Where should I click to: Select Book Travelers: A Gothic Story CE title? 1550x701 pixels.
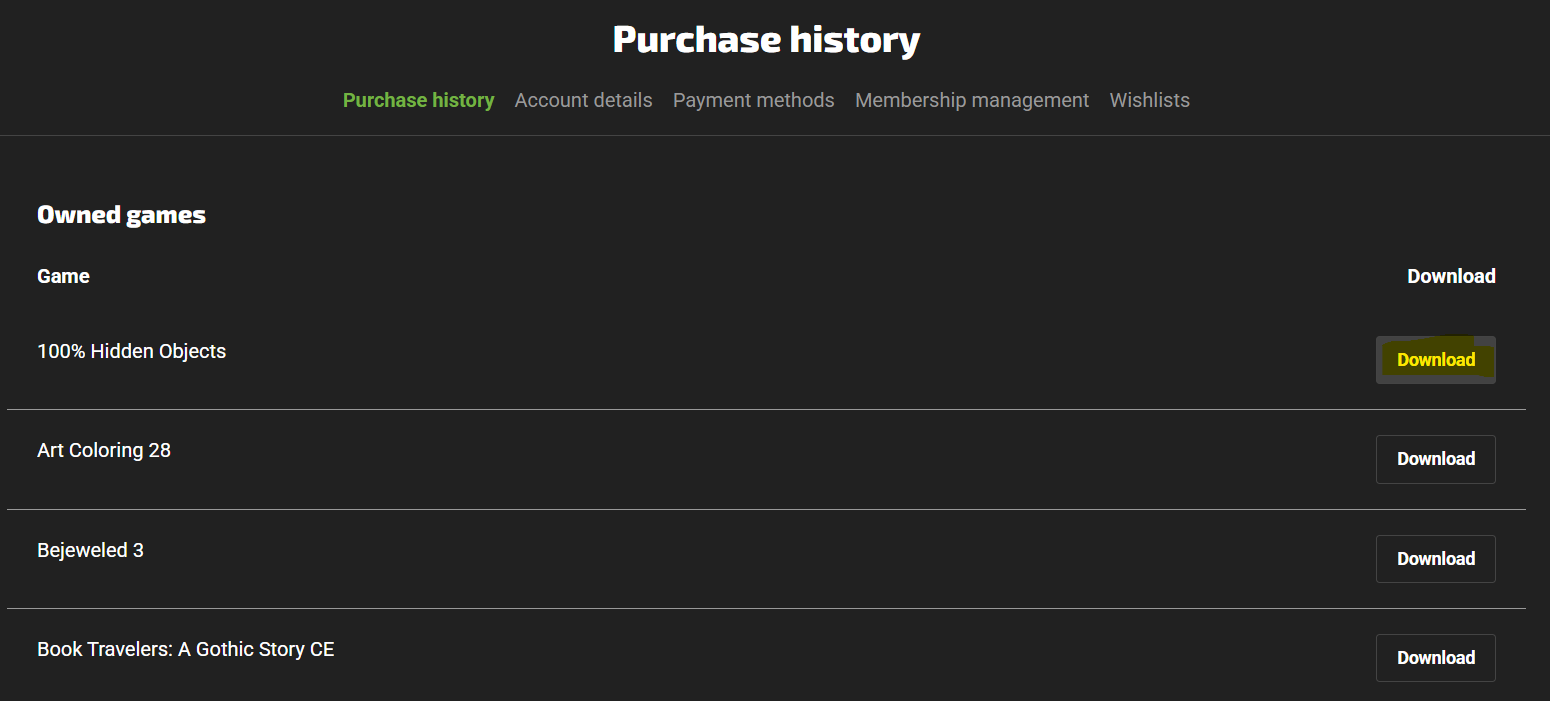coord(185,649)
